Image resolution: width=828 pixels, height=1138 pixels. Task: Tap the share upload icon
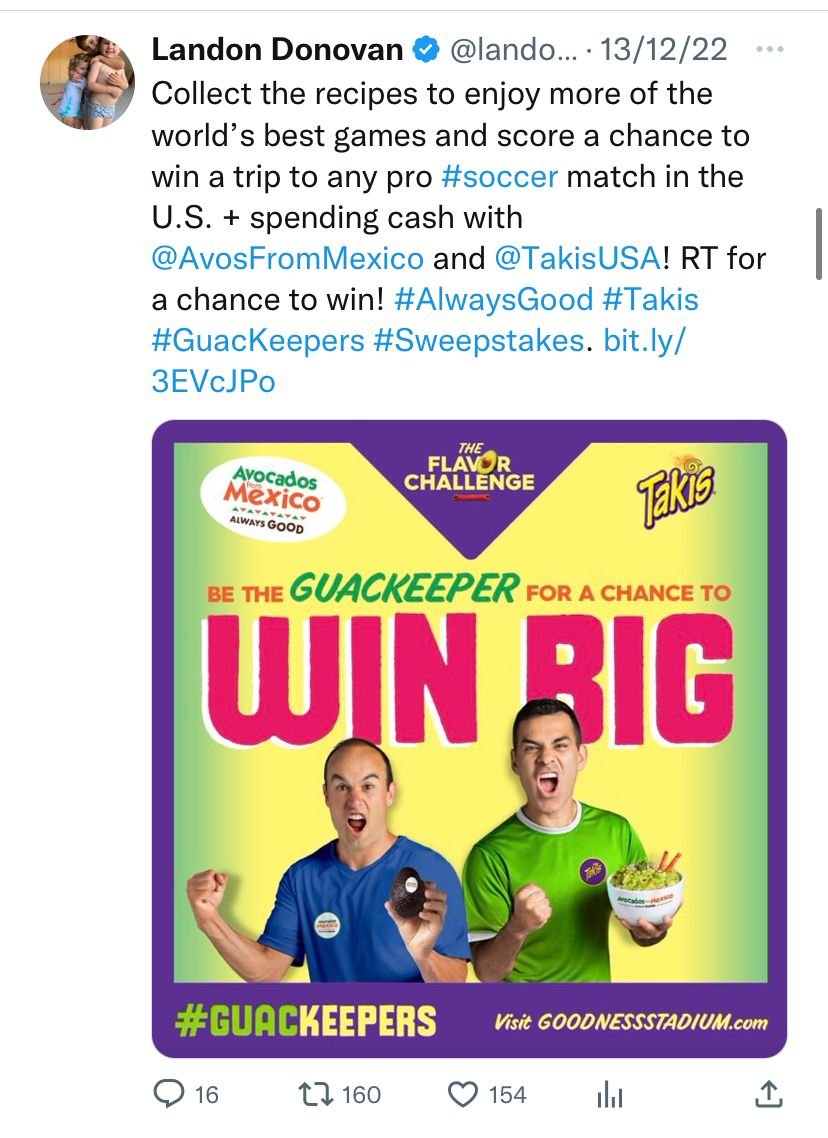point(768,1094)
